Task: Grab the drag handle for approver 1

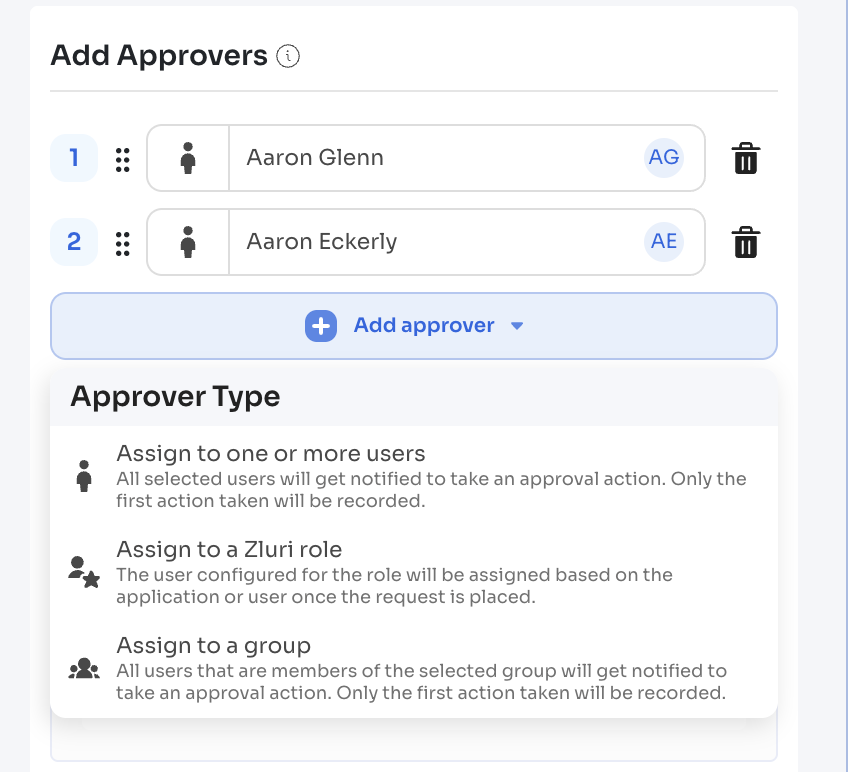Action: [123, 160]
